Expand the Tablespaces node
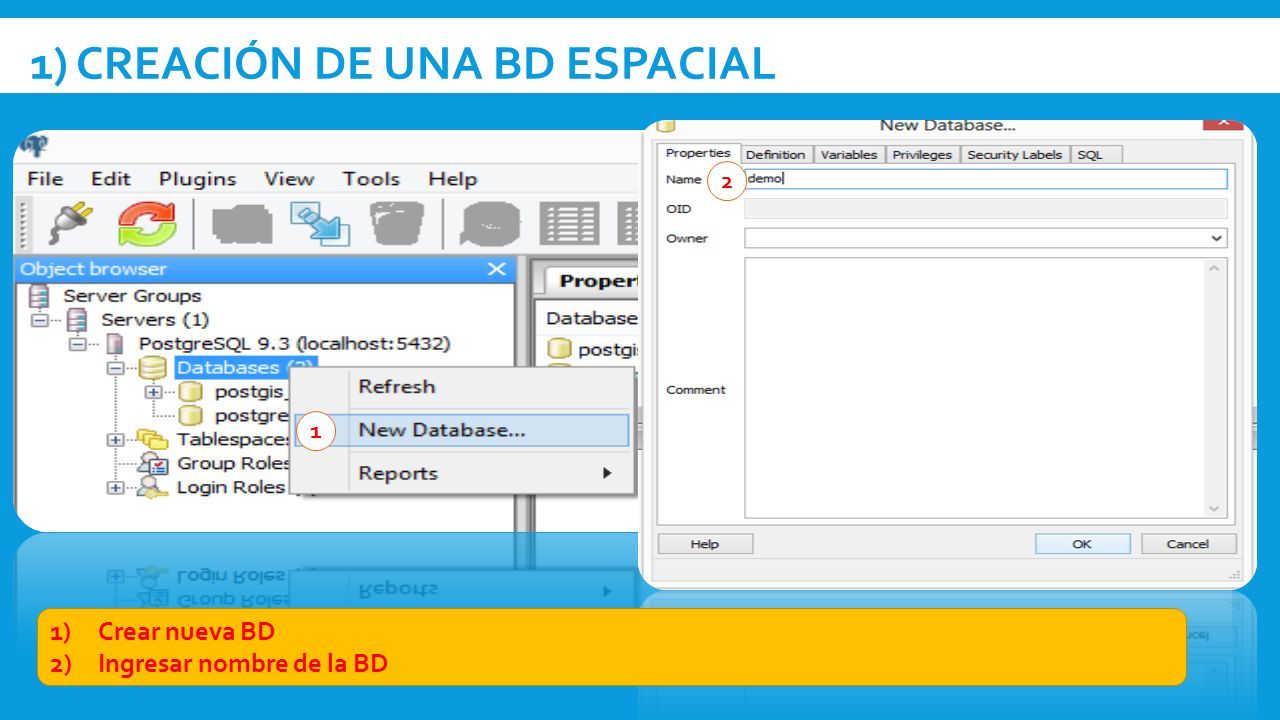This screenshot has height=720, width=1280. [x=116, y=440]
